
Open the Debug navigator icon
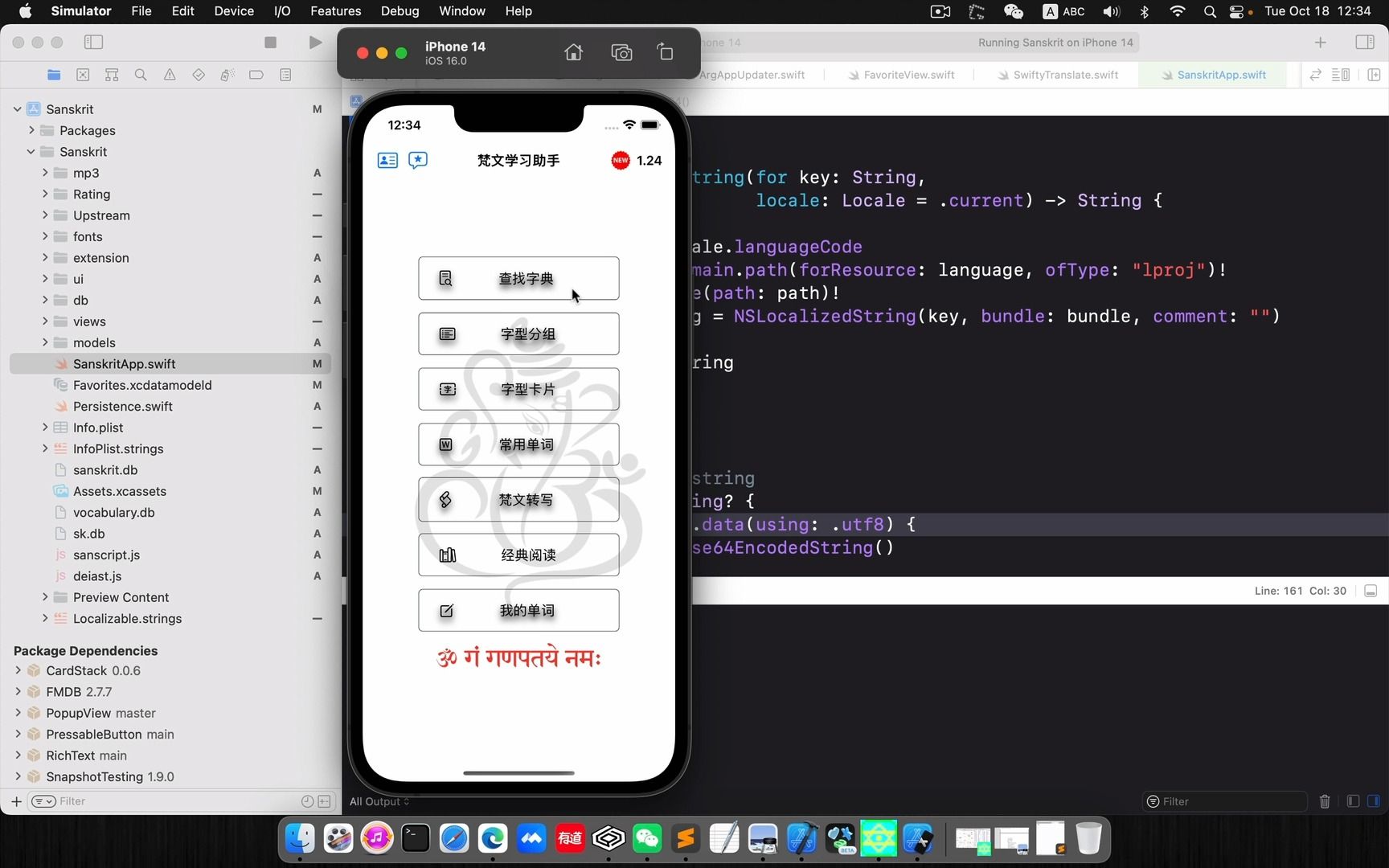tap(227, 75)
